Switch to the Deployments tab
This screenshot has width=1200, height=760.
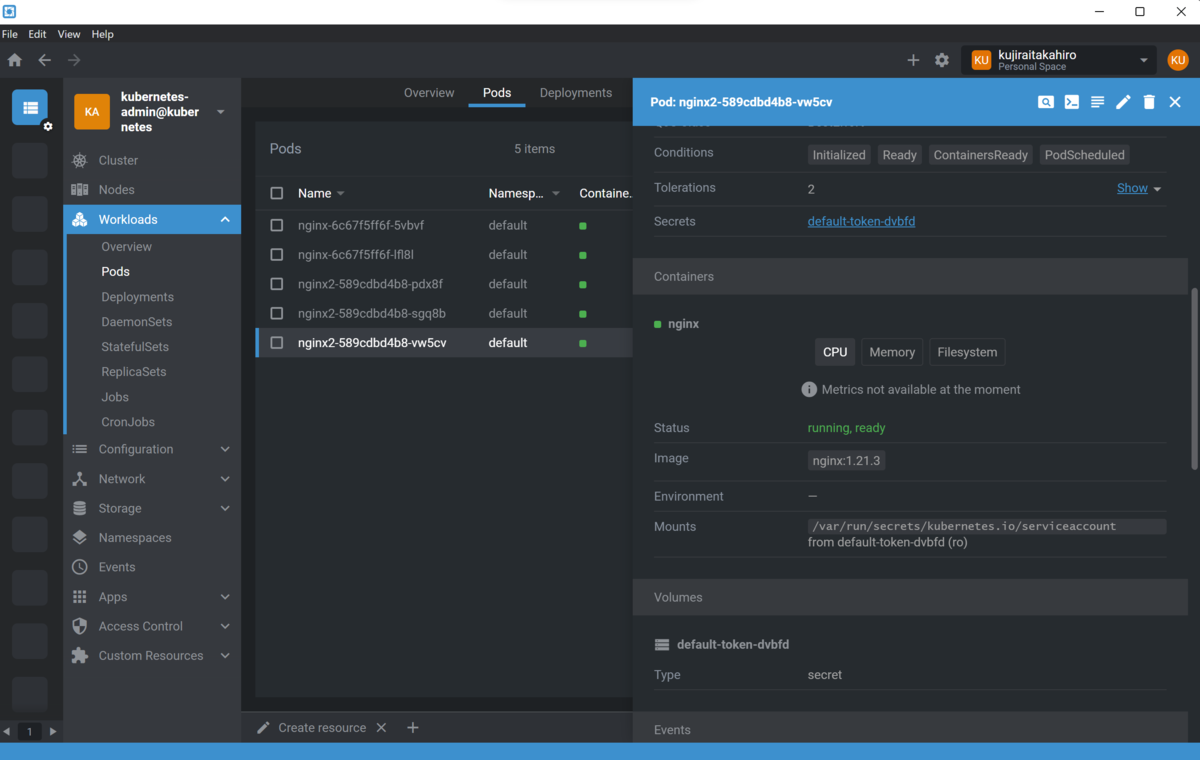[576, 93]
